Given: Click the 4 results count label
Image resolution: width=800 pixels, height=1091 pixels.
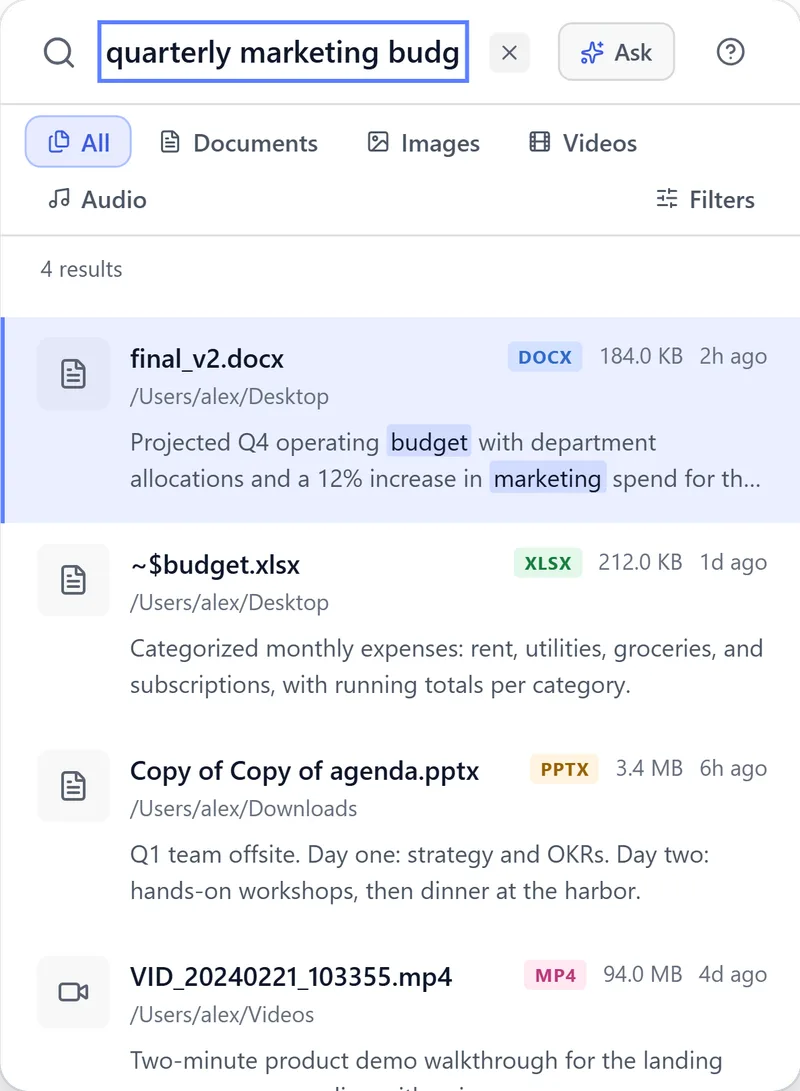Looking at the screenshot, I should (81, 269).
